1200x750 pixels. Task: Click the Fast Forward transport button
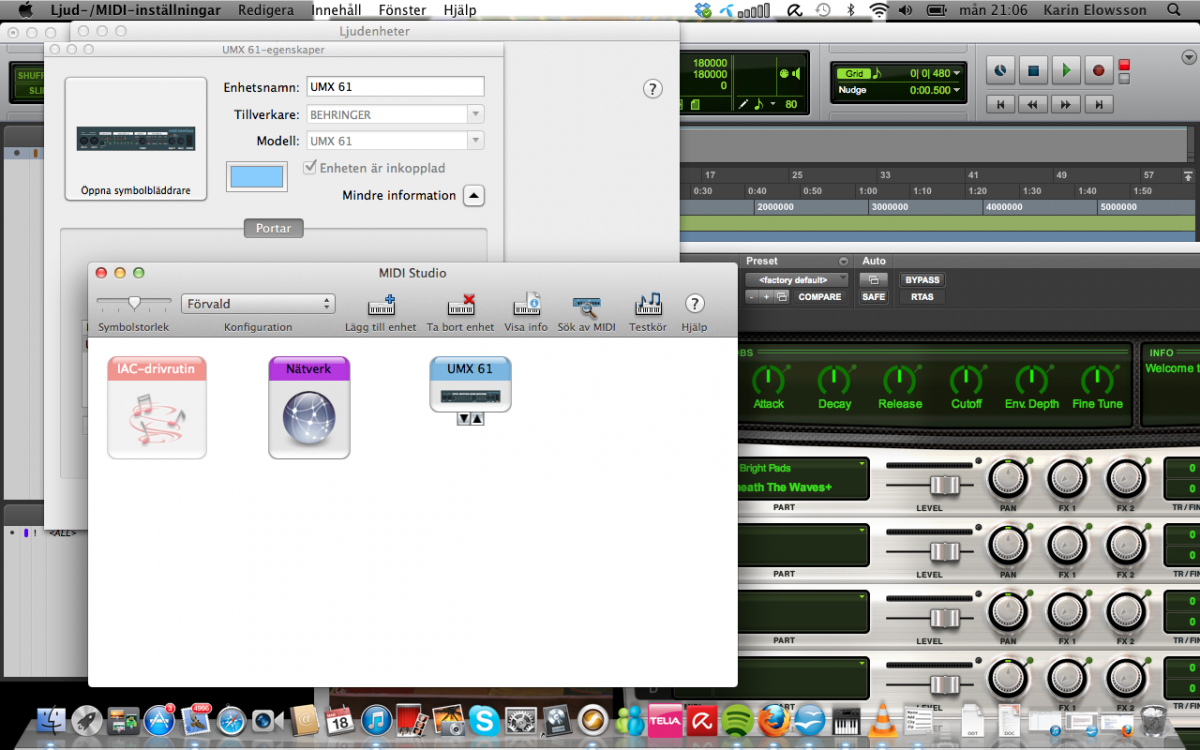[x=1066, y=104]
